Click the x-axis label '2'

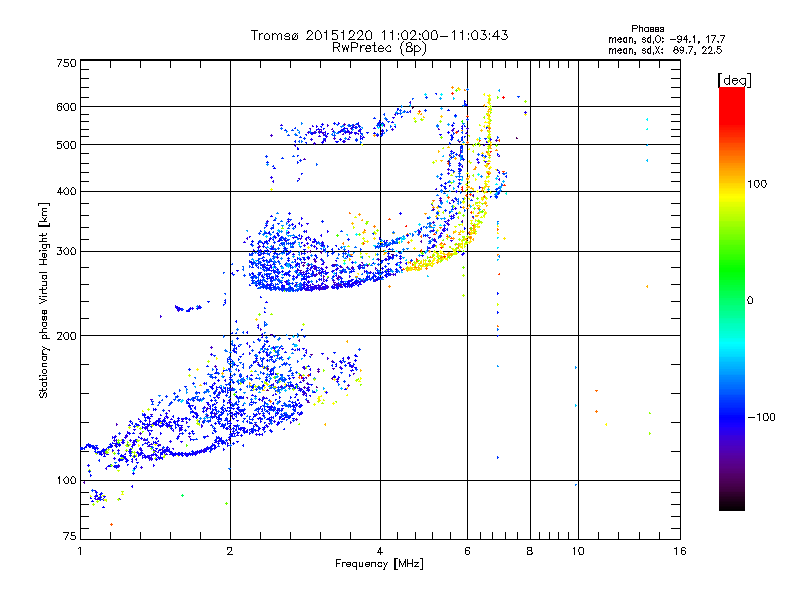click(x=230, y=551)
